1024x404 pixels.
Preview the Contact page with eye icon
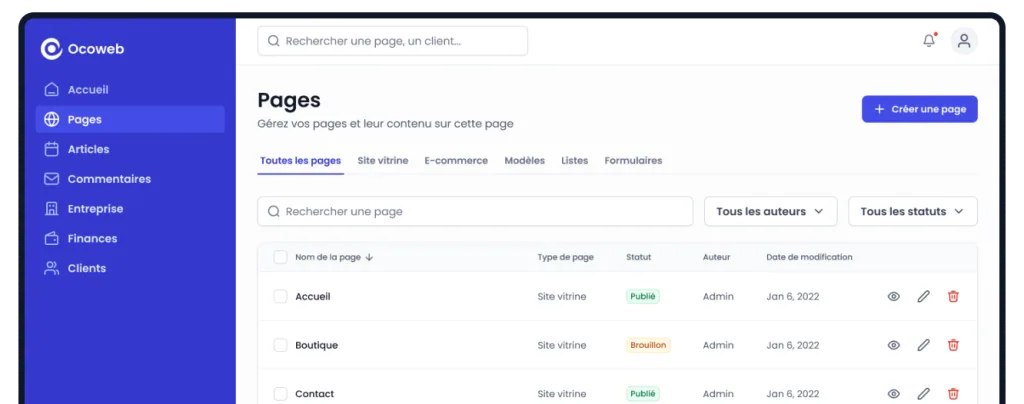click(x=893, y=394)
